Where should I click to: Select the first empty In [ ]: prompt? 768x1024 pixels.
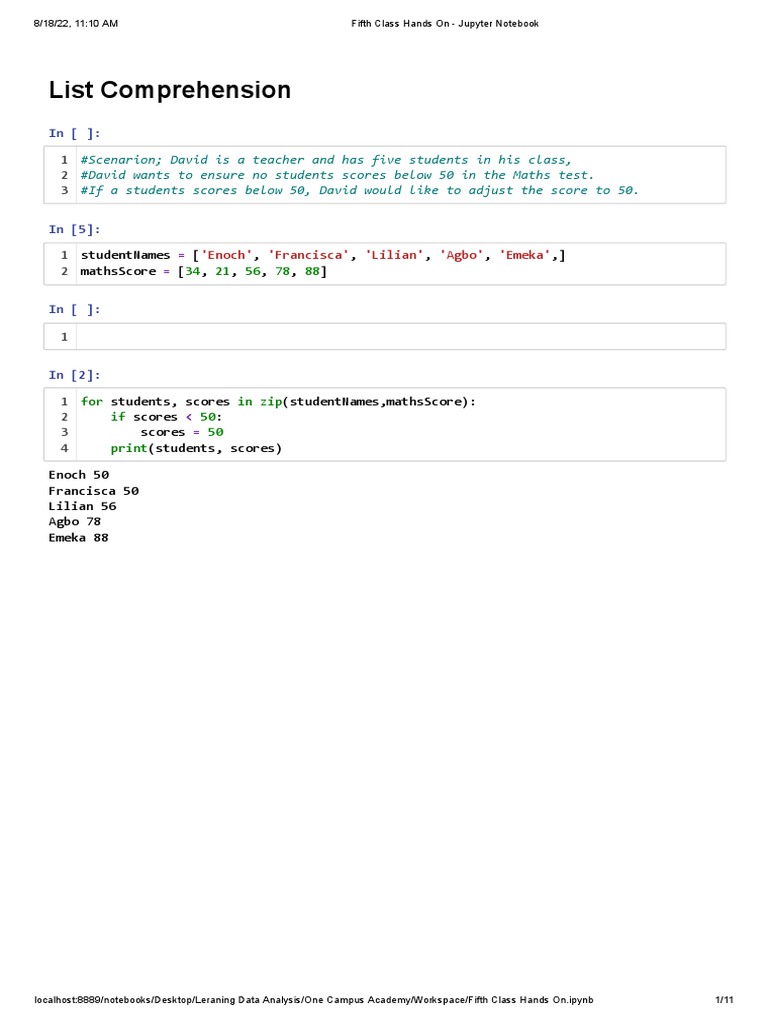(x=74, y=133)
